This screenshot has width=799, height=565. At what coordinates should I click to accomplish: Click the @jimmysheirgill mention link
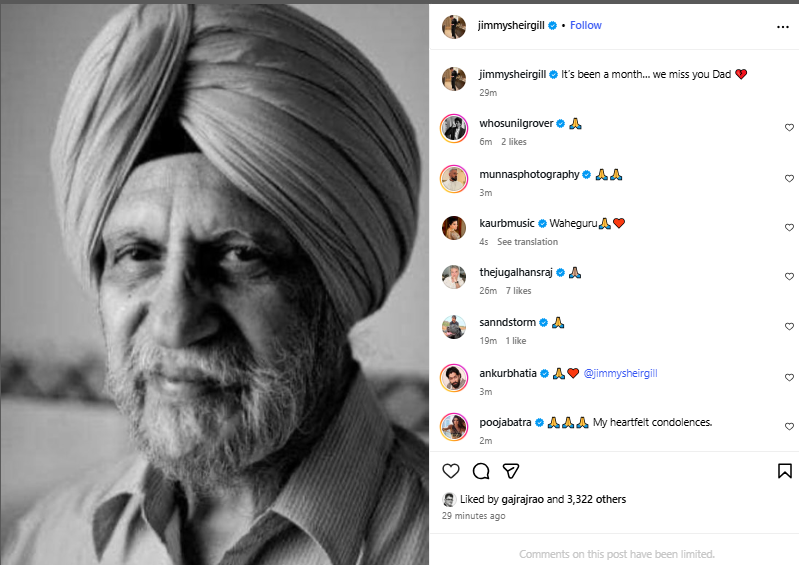619,373
